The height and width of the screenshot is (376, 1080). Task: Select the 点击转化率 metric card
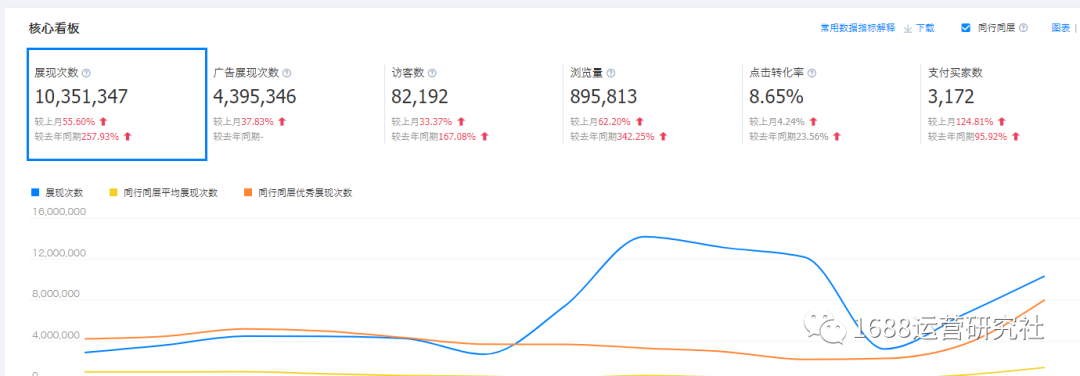831,104
